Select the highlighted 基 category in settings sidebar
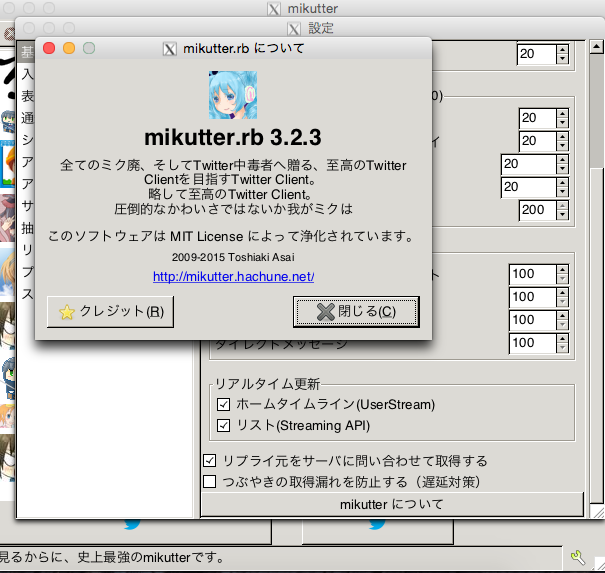605x573 pixels. coord(27,52)
